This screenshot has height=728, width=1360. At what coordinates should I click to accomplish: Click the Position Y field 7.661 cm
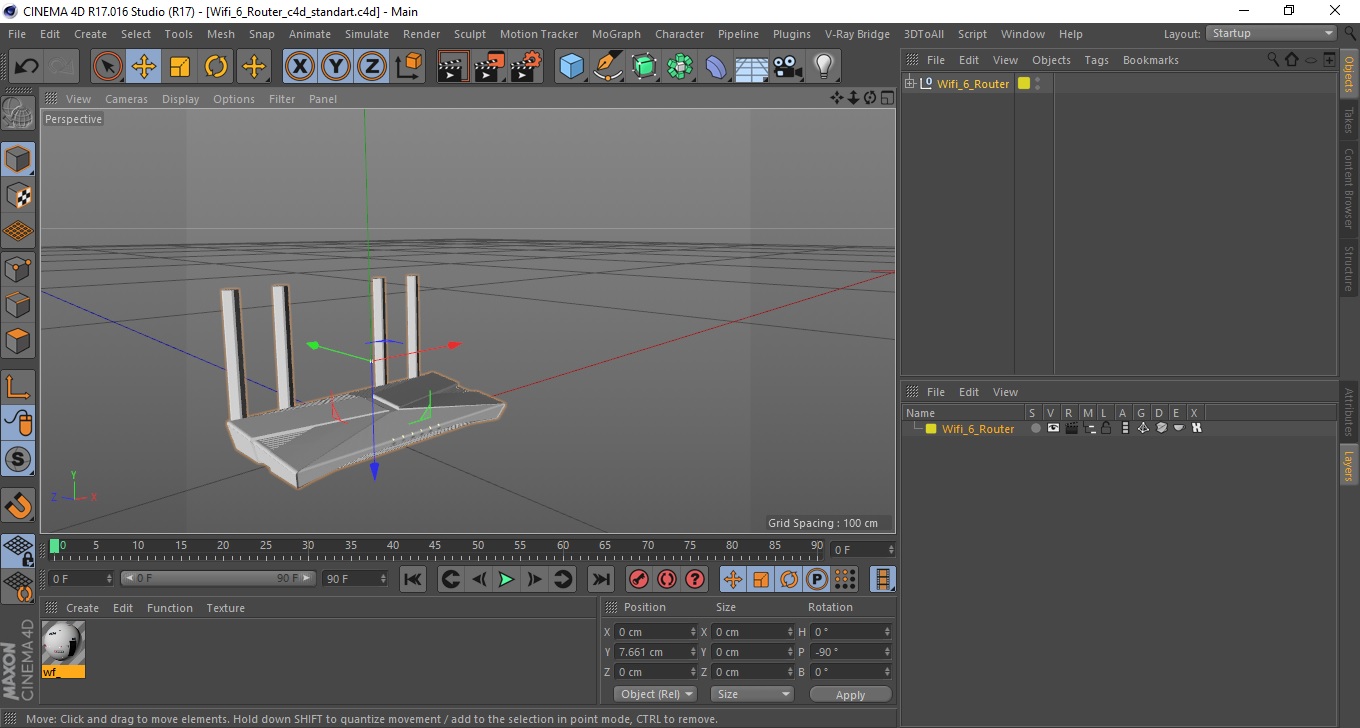655,652
